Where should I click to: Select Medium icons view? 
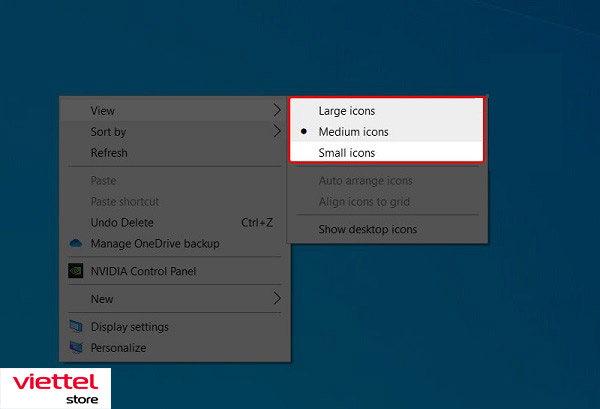pos(387,132)
